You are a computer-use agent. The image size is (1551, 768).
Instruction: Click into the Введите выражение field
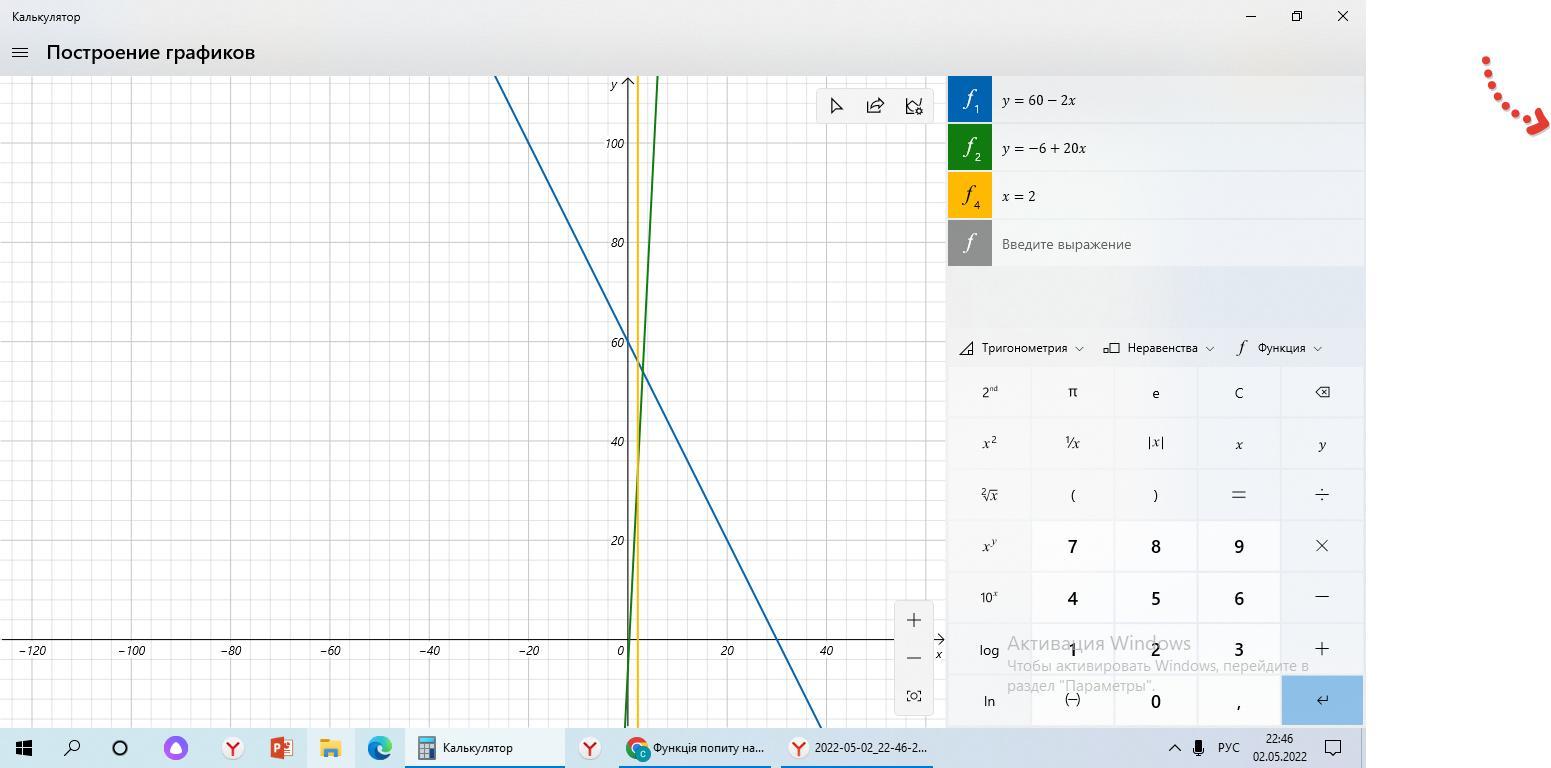(x=1178, y=244)
